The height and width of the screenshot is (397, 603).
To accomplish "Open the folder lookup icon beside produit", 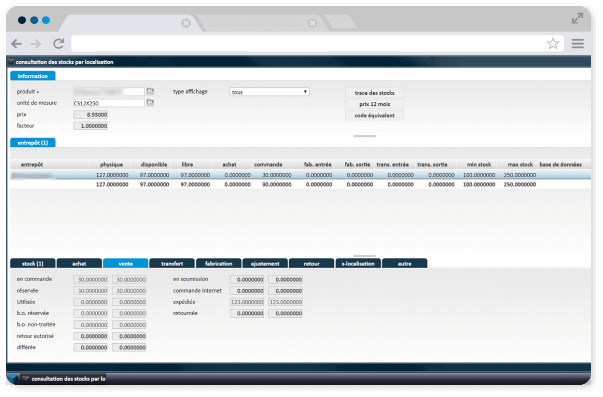I will (150, 91).
